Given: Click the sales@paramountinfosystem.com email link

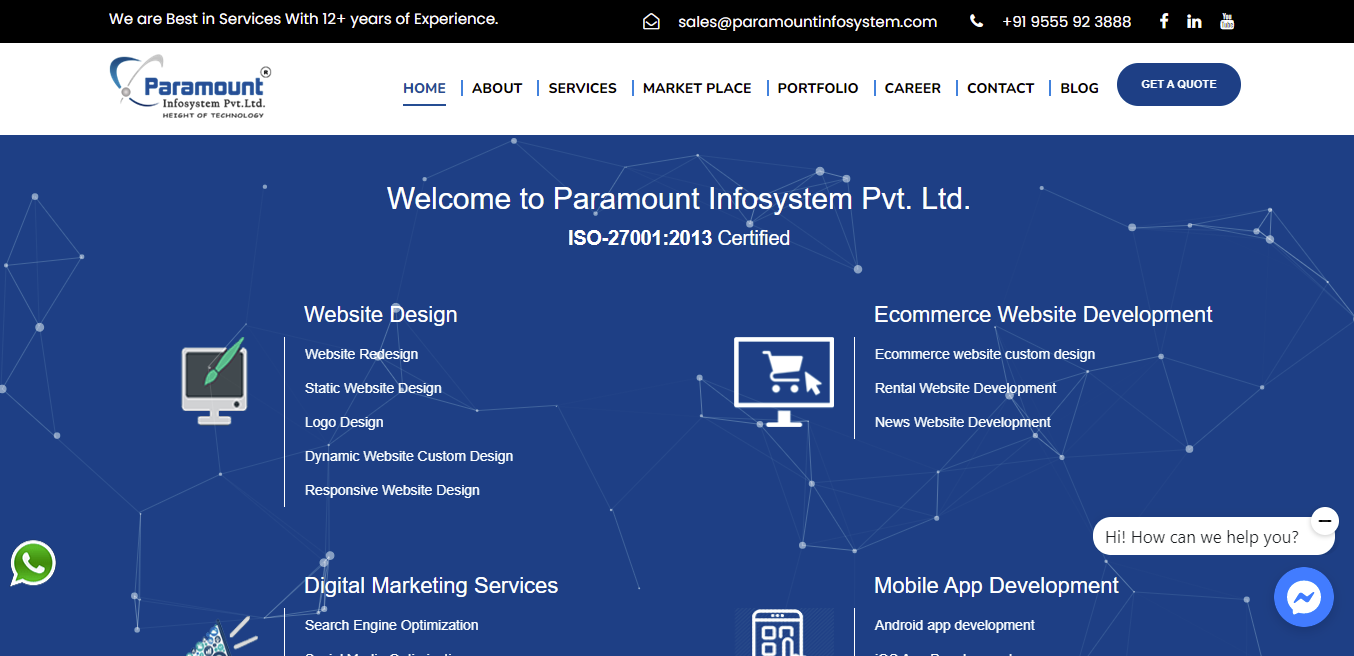Looking at the screenshot, I should [x=807, y=21].
